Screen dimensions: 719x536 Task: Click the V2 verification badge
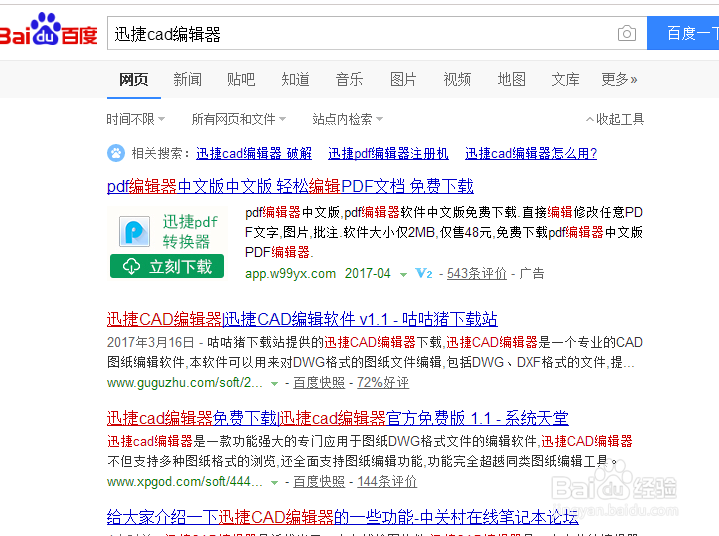pos(424,274)
